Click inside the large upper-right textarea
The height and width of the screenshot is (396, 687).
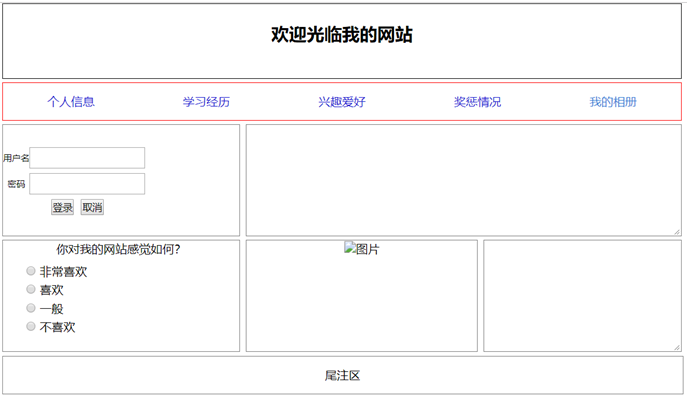click(x=464, y=180)
